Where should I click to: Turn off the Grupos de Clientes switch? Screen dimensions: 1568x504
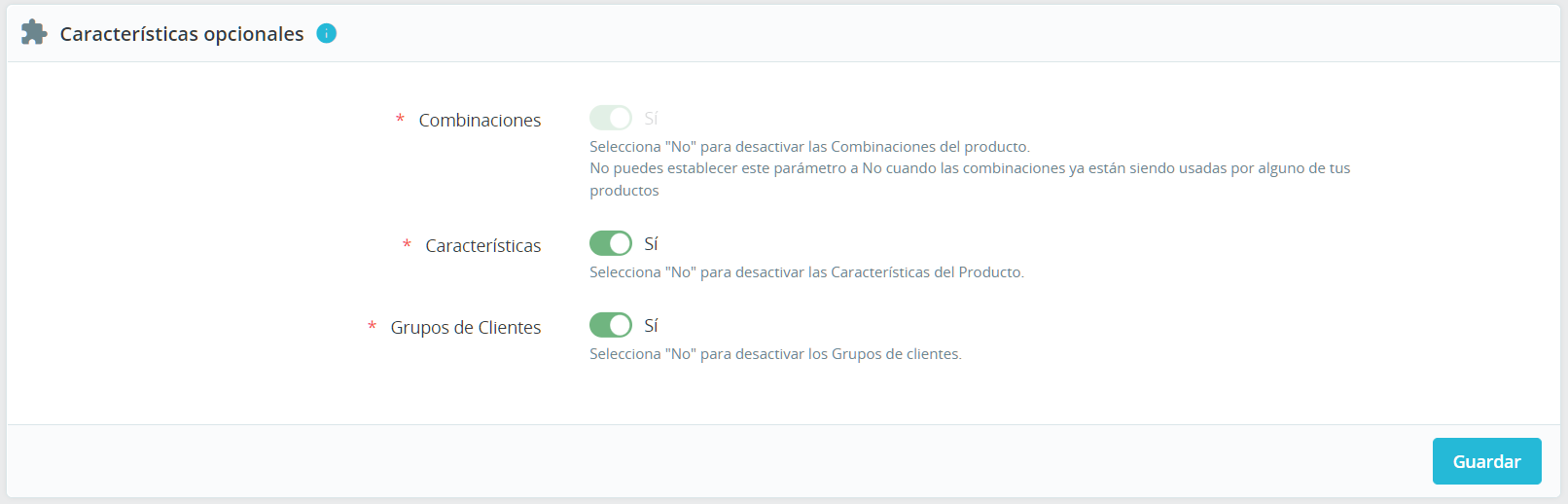point(611,325)
